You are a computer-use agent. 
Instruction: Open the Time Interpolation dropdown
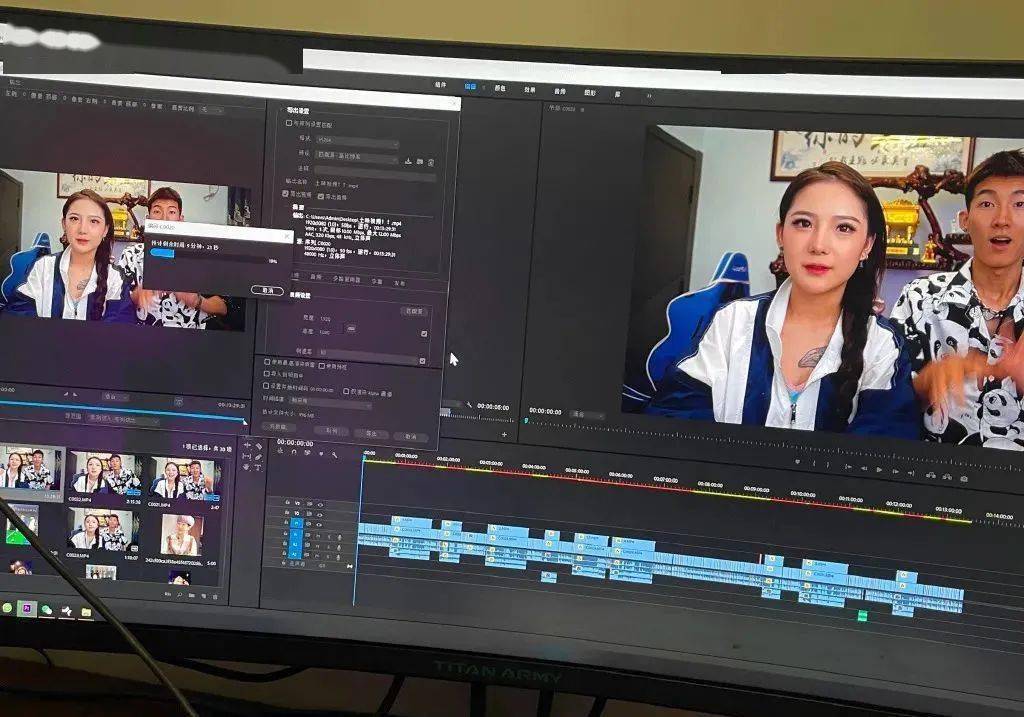coord(330,402)
